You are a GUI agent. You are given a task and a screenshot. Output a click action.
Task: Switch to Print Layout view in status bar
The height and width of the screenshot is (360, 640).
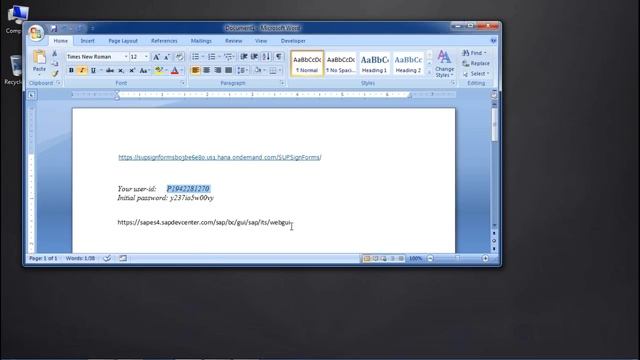tap(367, 258)
